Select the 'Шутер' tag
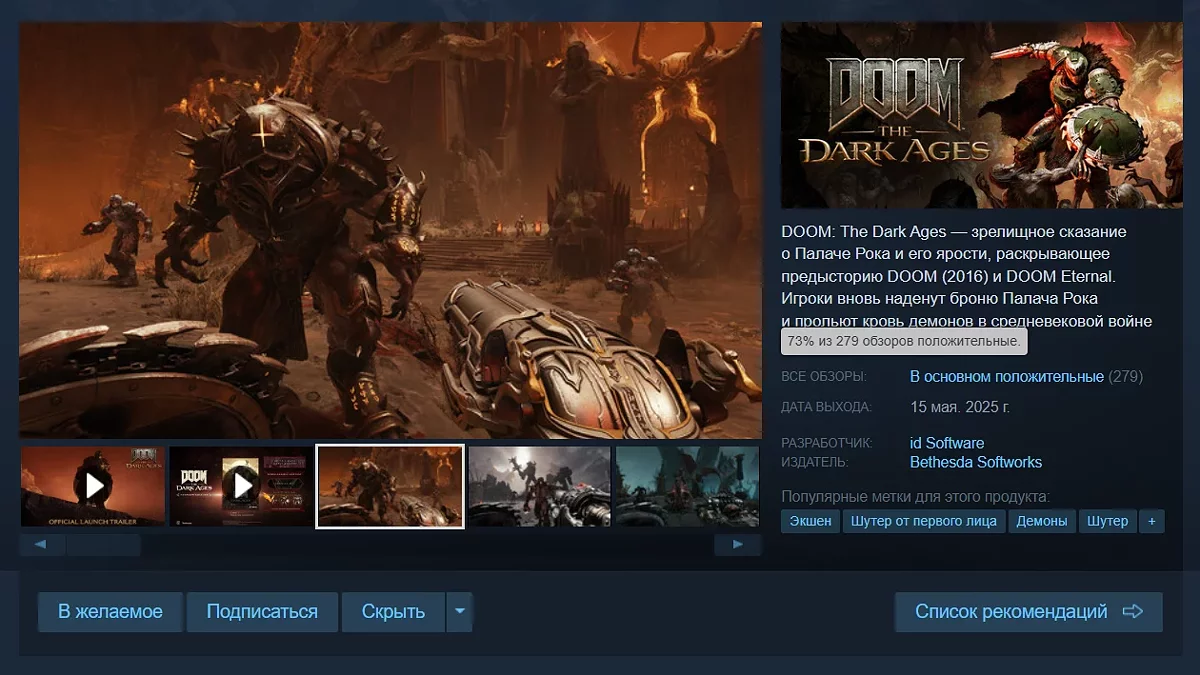Screen dimensions: 1200x675 (1107, 521)
